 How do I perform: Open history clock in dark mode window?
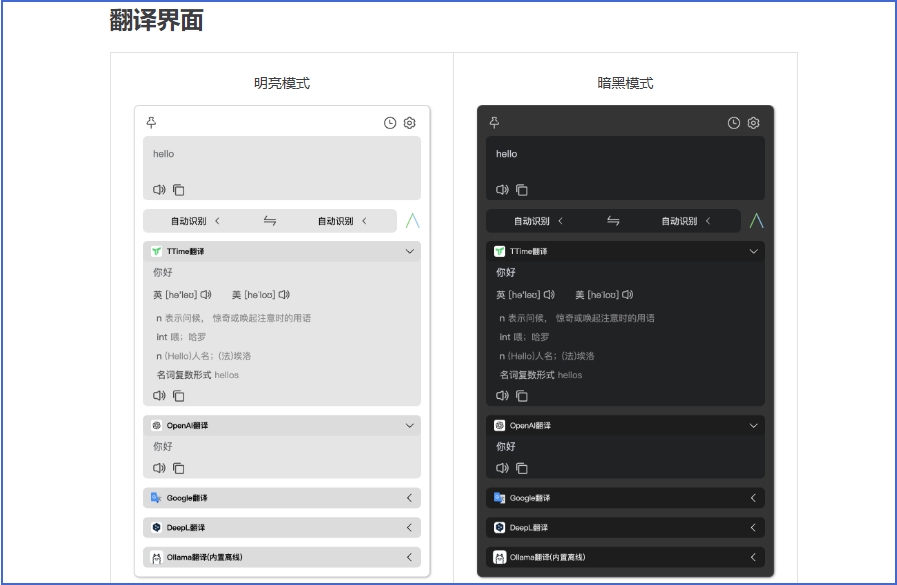tap(733, 123)
